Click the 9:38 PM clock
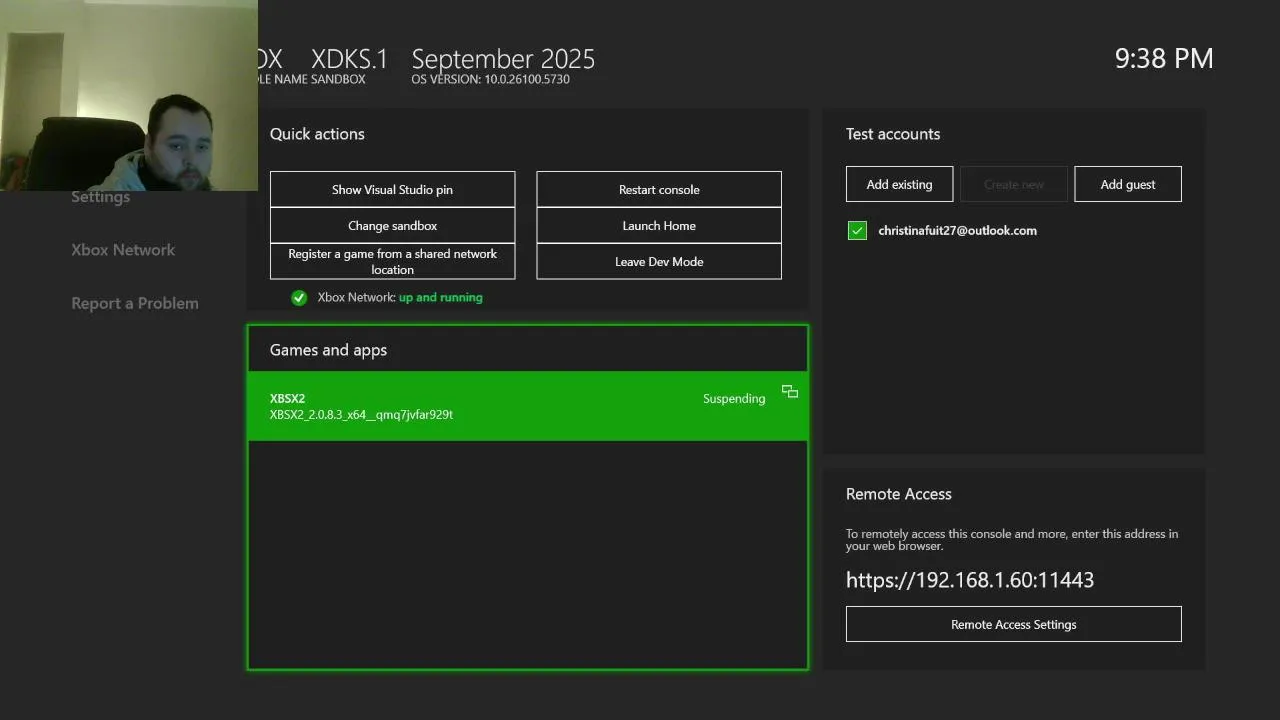This screenshot has height=720, width=1280. click(1164, 58)
